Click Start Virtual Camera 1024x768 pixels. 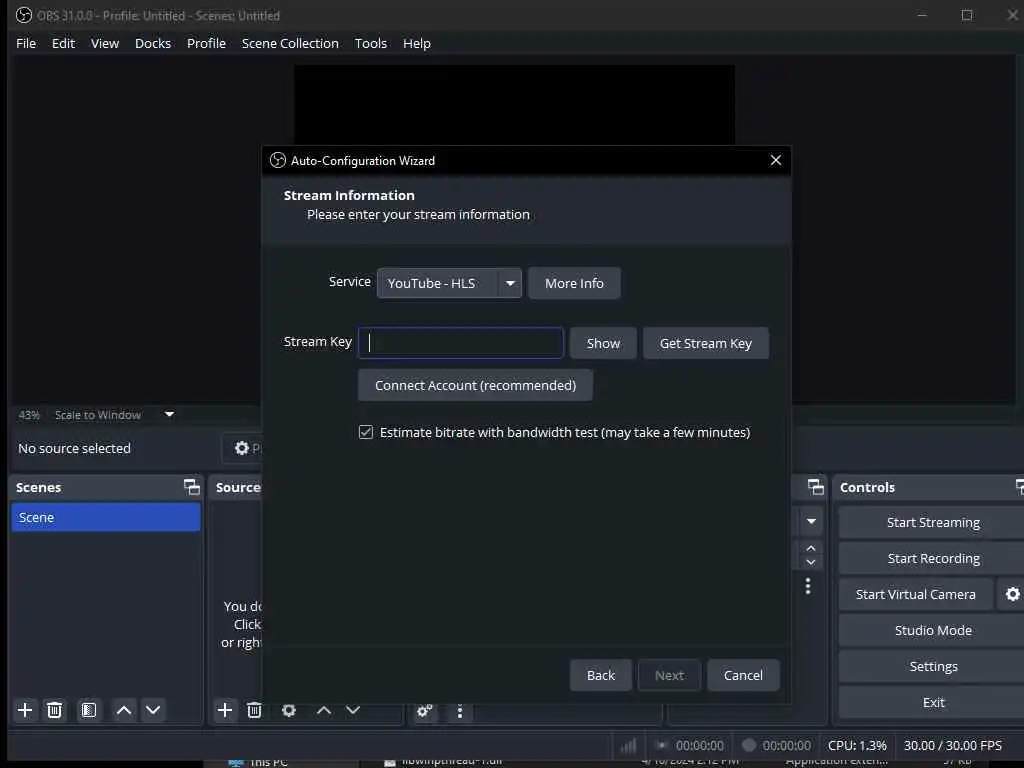pyautogui.click(x=916, y=594)
